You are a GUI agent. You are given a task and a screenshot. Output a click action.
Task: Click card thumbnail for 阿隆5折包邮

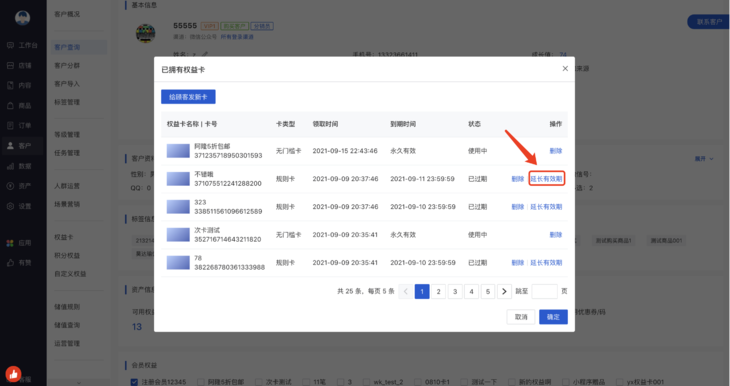pyautogui.click(x=178, y=151)
